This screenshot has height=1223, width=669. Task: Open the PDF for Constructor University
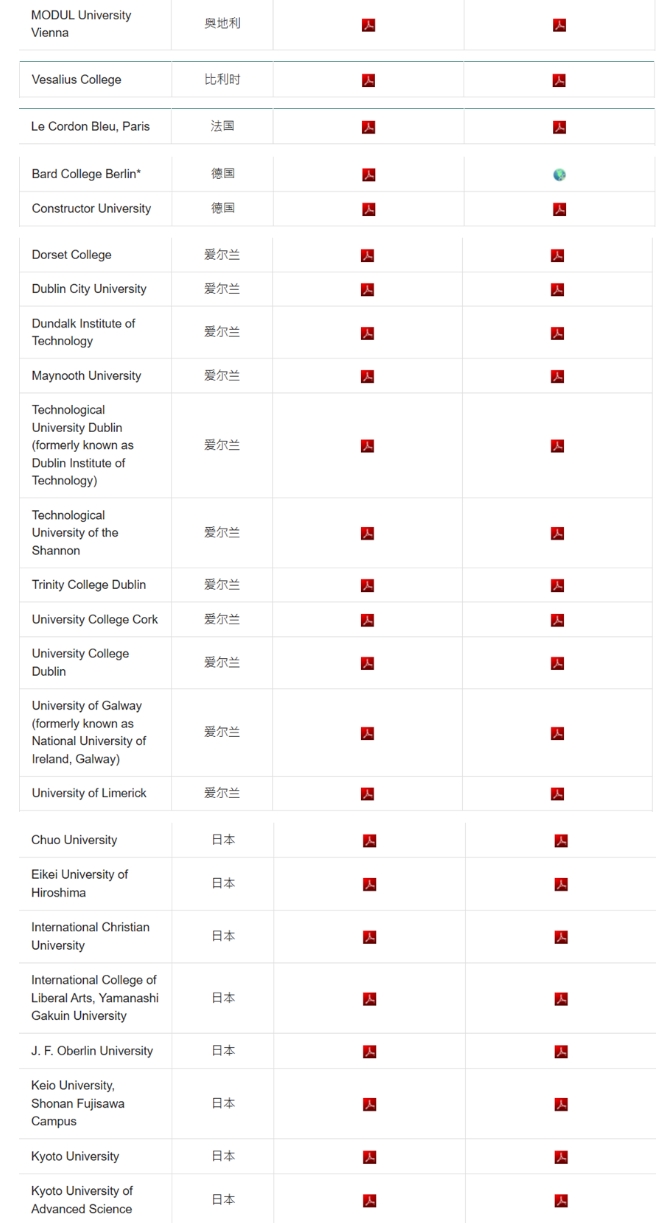pos(368,208)
